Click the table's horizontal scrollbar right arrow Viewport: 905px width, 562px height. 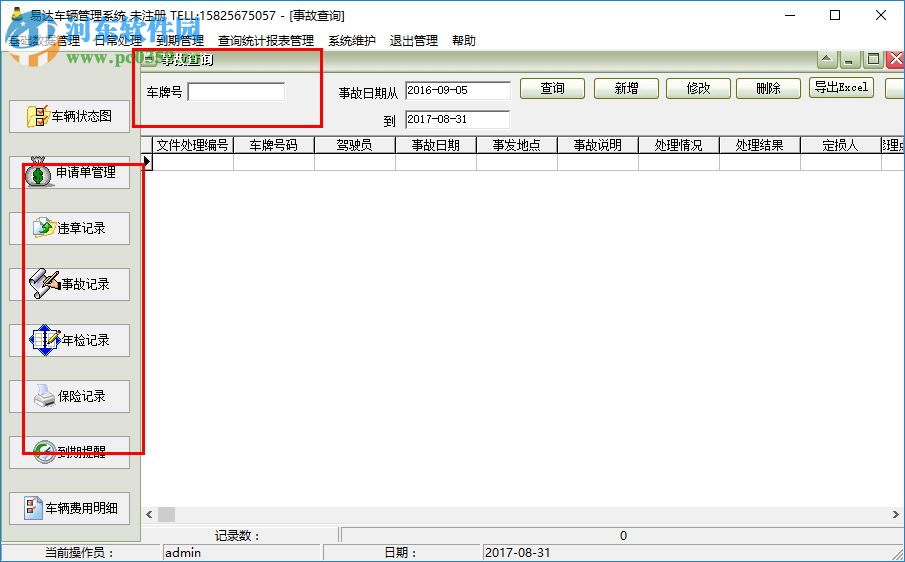(896, 514)
